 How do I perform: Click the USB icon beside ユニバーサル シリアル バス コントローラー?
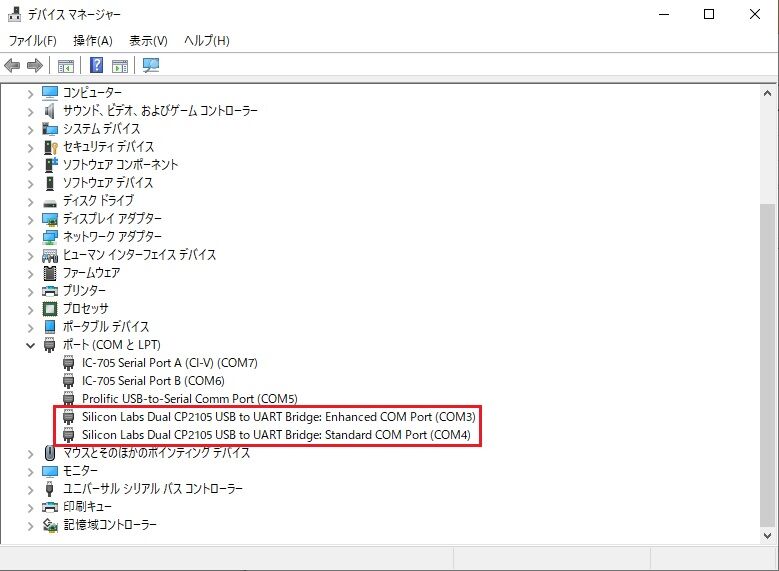click(49, 489)
